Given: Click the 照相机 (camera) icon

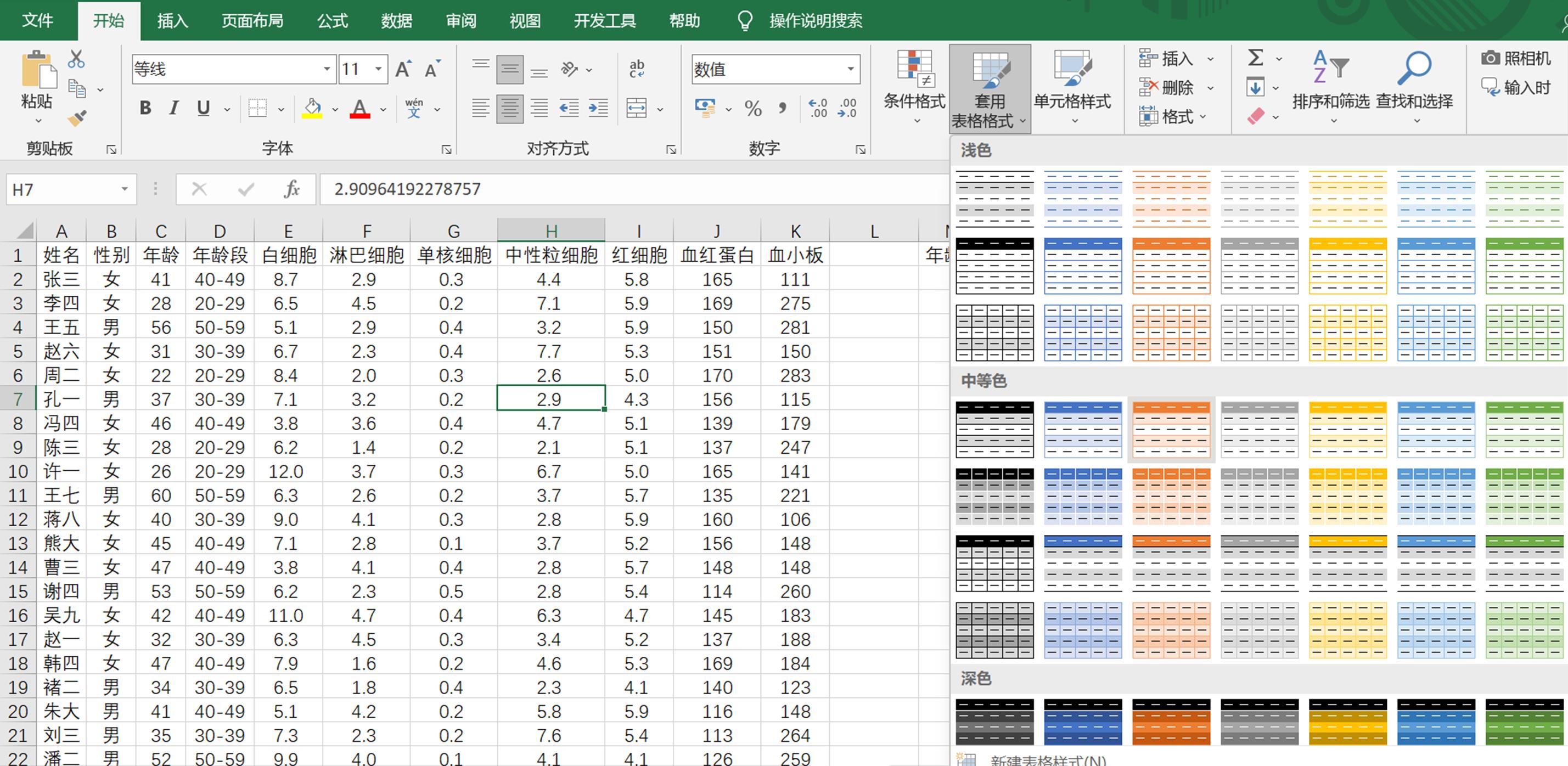Looking at the screenshot, I should tap(1491, 58).
